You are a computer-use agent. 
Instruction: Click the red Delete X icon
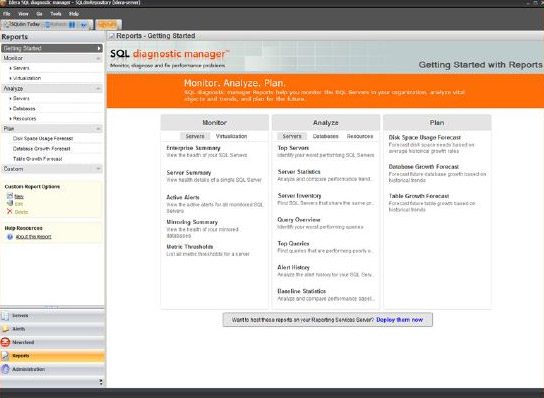pyautogui.click(x=9, y=211)
